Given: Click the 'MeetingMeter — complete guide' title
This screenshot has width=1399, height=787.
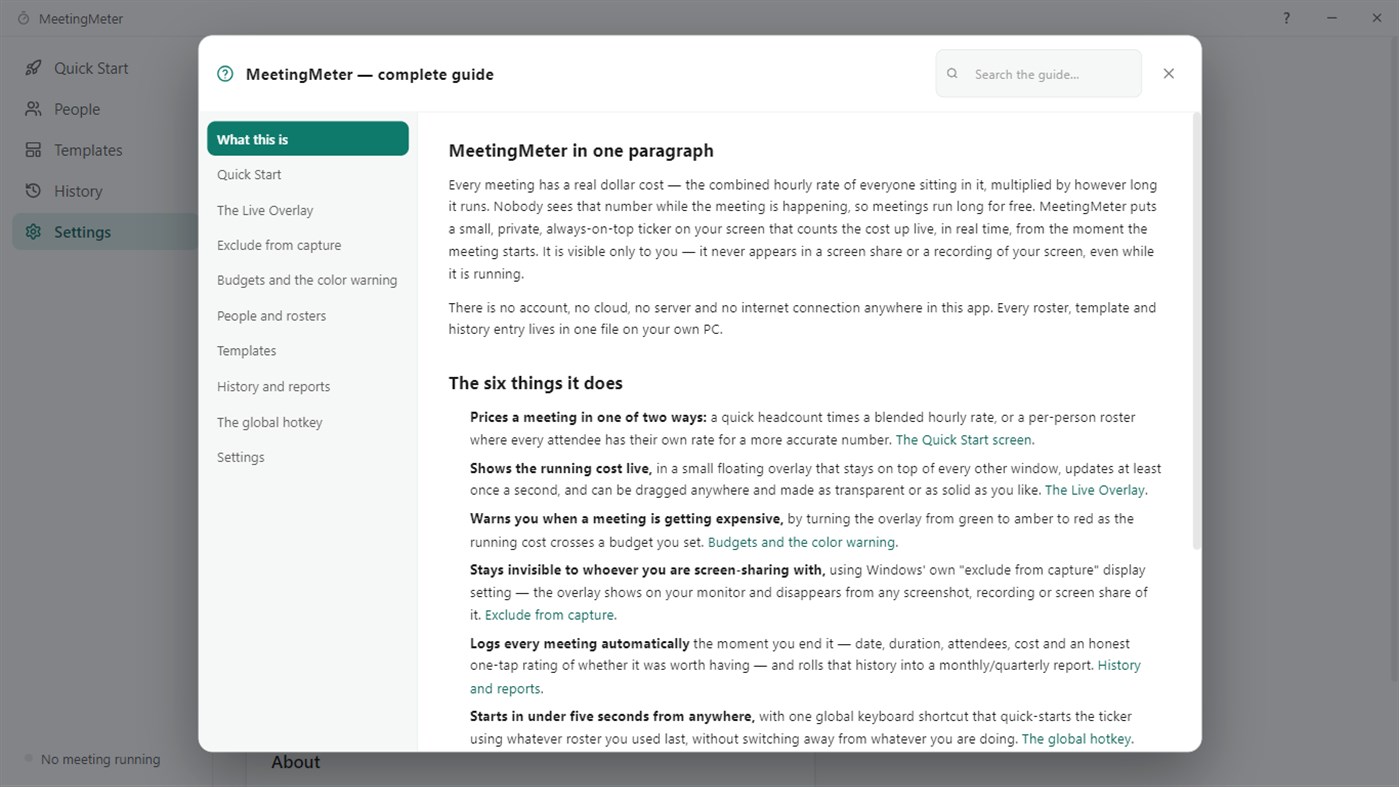Looking at the screenshot, I should (x=370, y=74).
